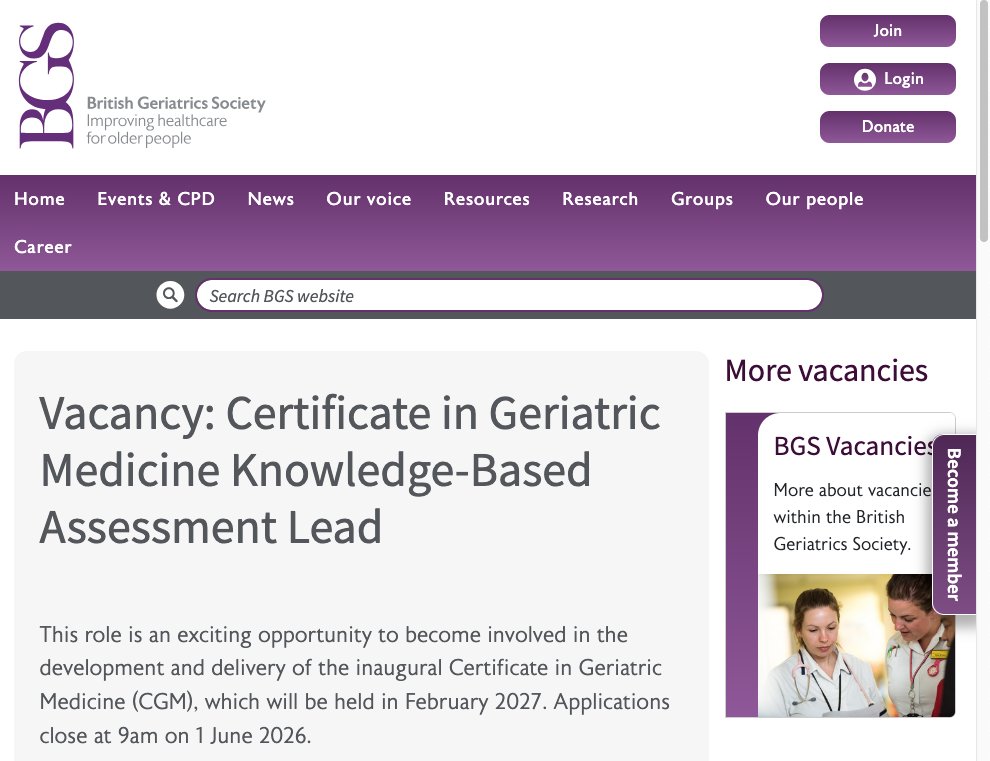Click the user avatar icon in Login
Image resolution: width=990 pixels, height=761 pixels.
864,80
